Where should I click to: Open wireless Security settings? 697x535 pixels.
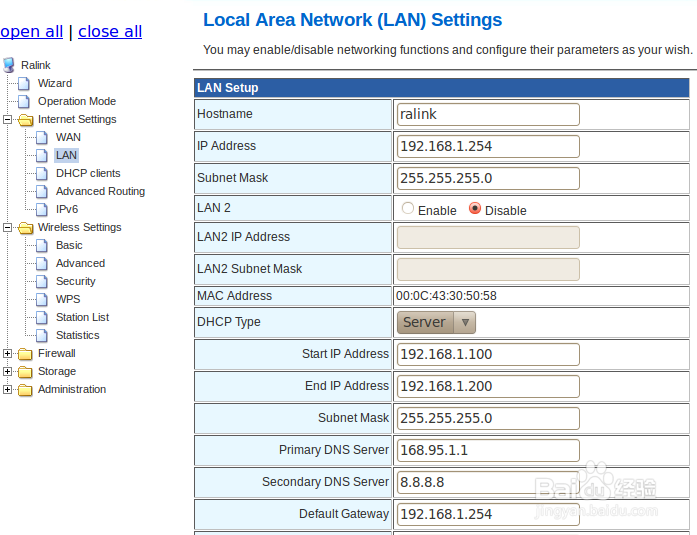(76, 281)
